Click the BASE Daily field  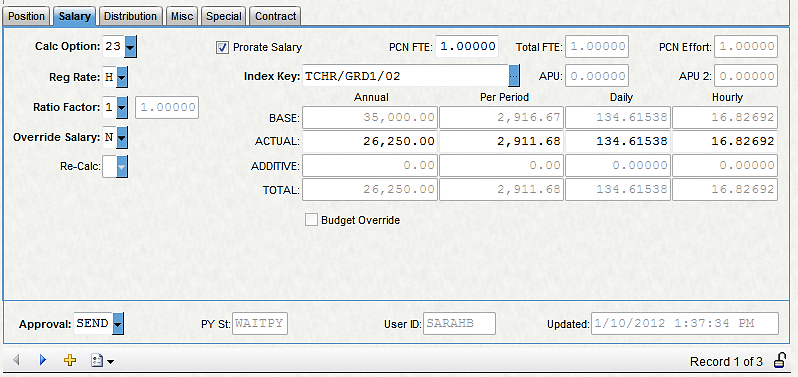[618, 118]
